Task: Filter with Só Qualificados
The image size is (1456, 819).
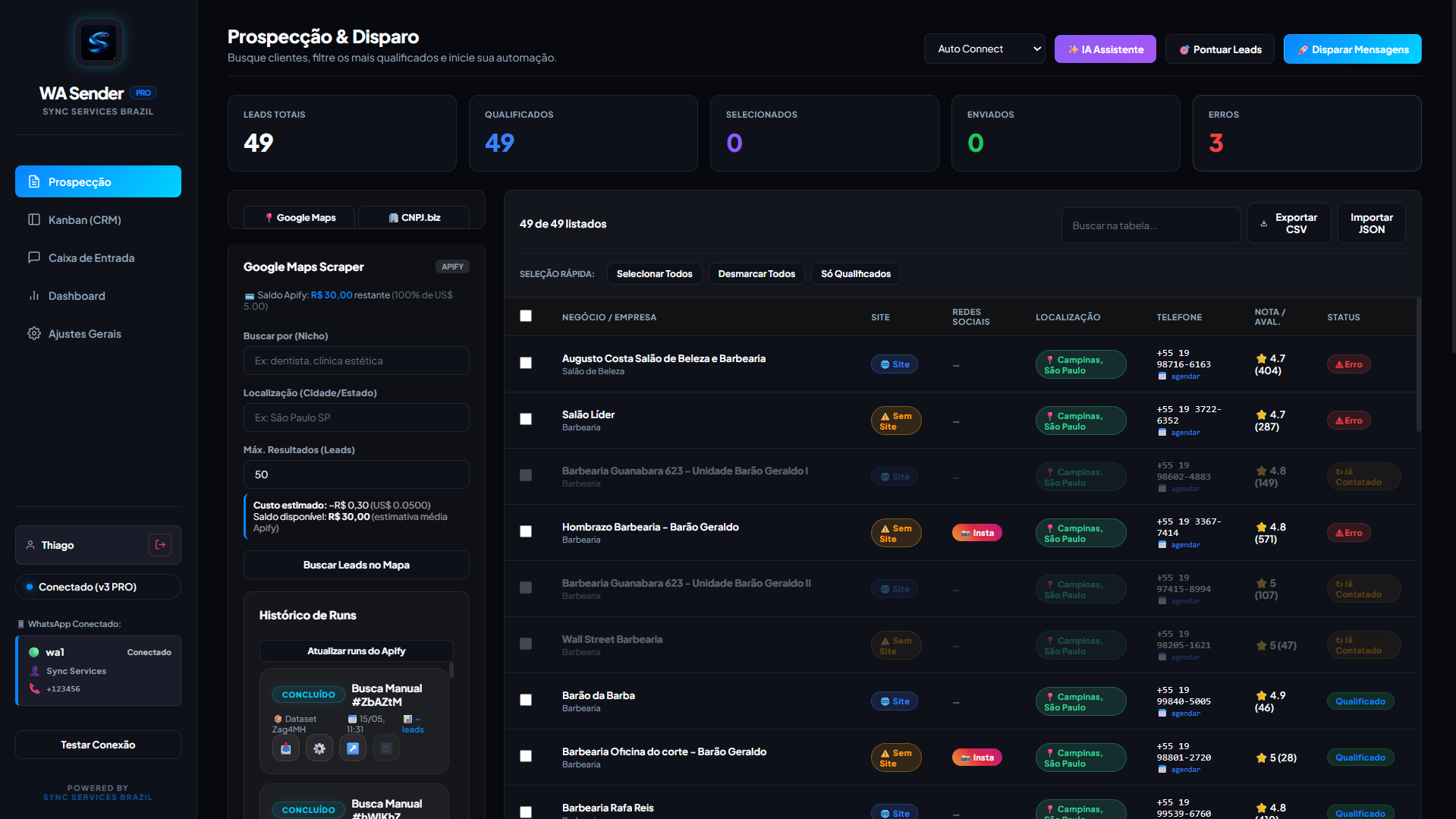Action: [x=856, y=274]
